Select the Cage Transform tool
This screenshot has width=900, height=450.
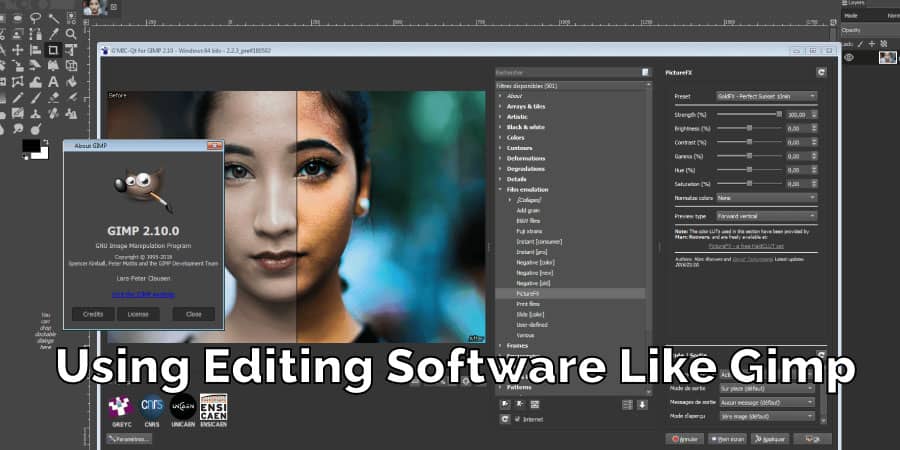(x=18, y=82)
